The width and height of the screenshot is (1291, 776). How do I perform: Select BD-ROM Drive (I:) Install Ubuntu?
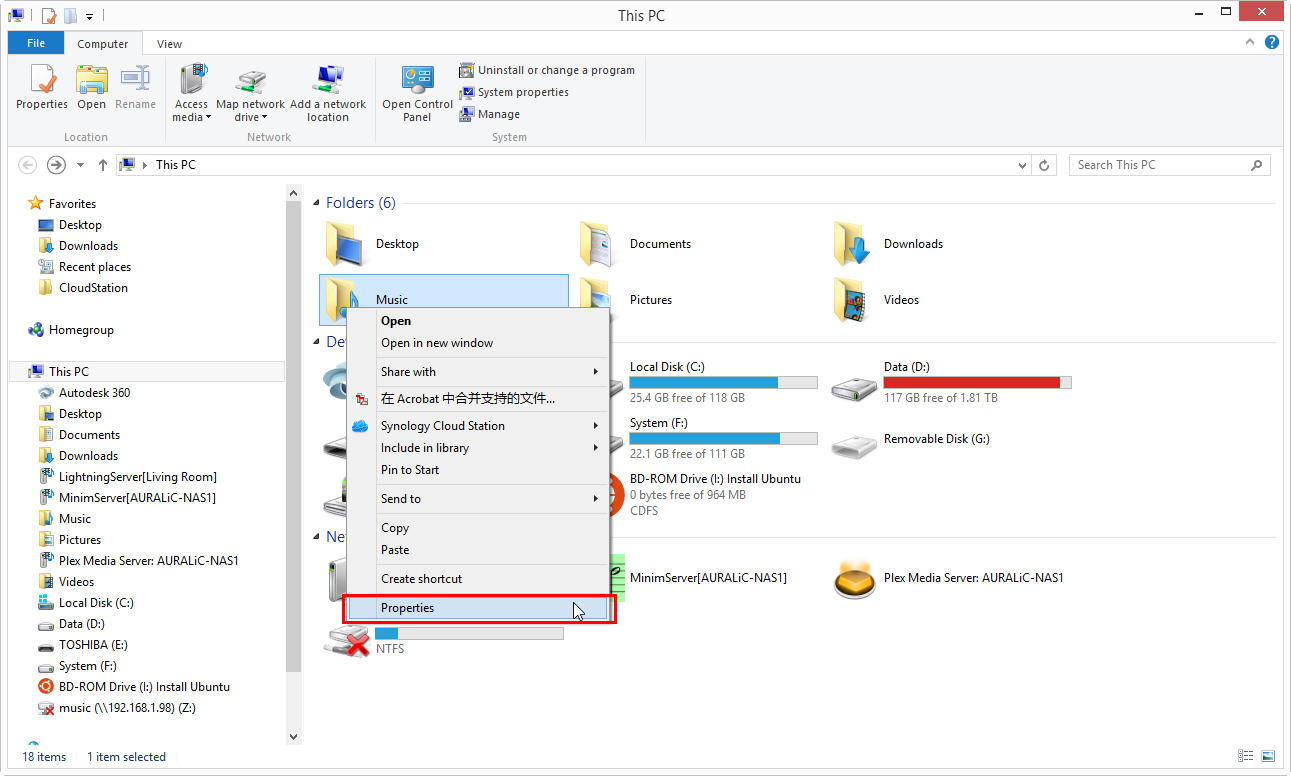(x=715, y=495)
